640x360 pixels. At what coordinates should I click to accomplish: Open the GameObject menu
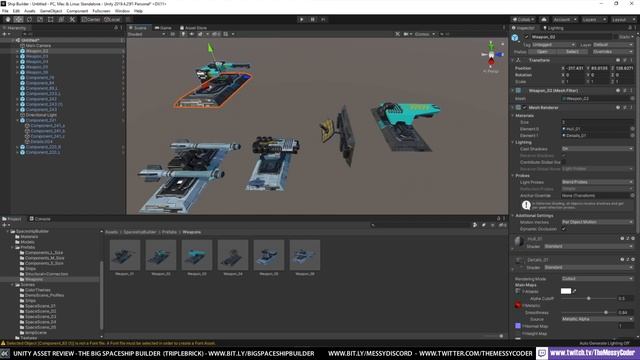51,11
